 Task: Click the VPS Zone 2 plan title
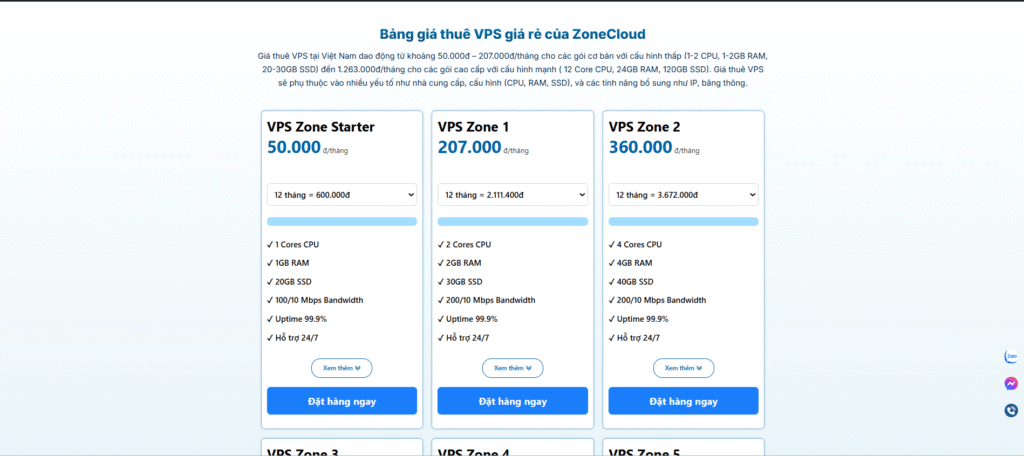(x=645, y=127)
